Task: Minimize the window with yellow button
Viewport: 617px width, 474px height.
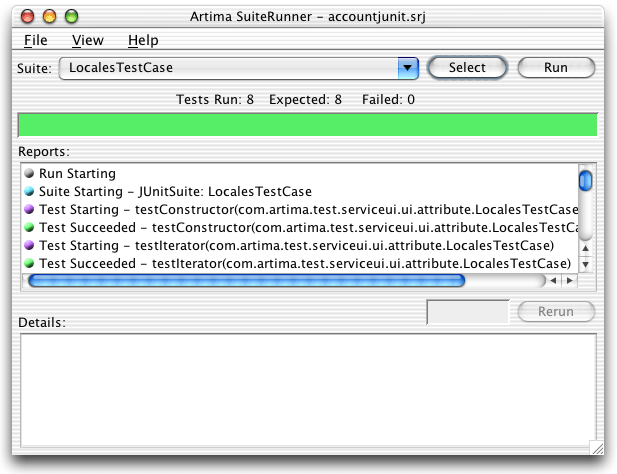Action: [50, 17]
